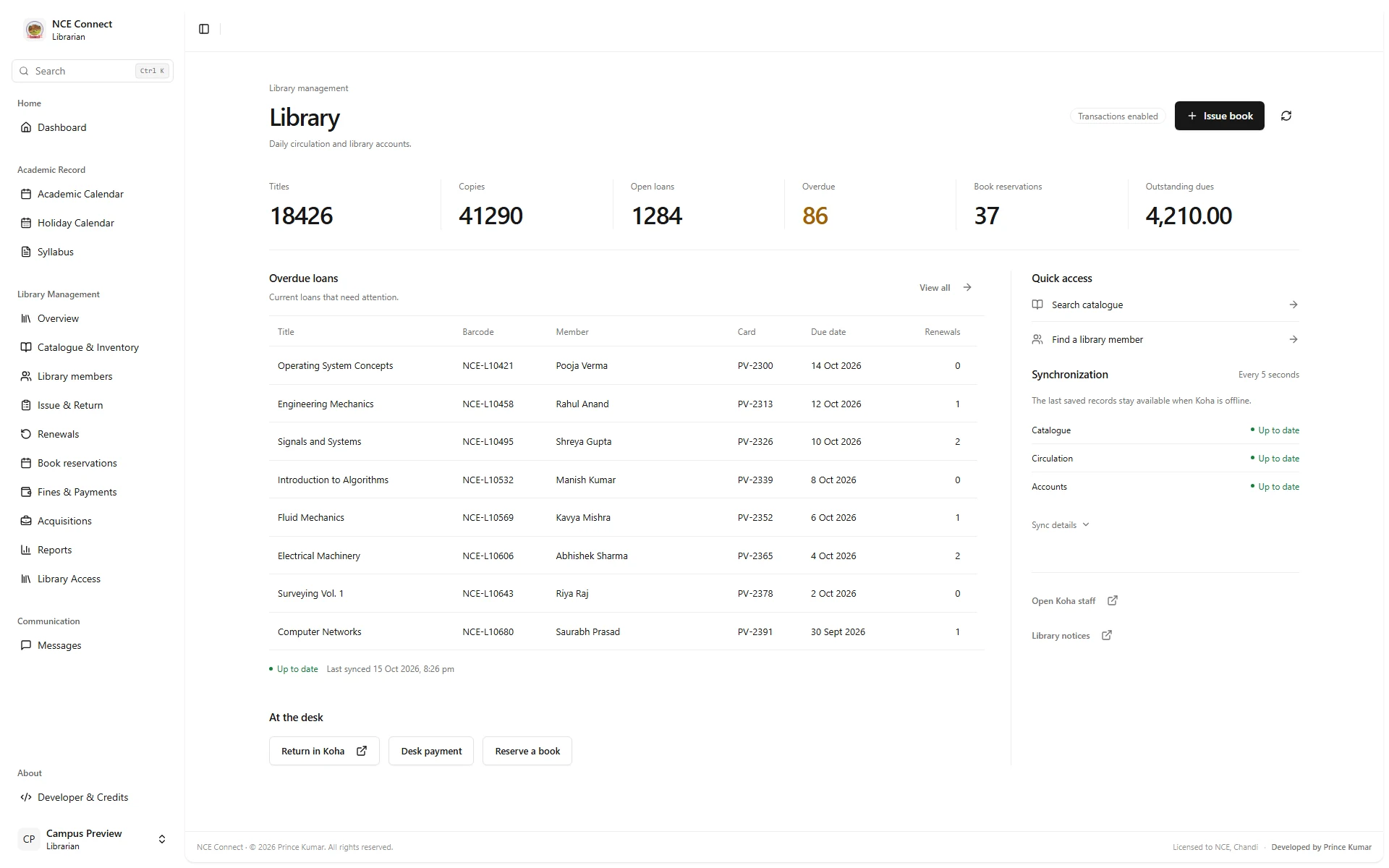Click the Renewals circular arrow icon

(26, 434)
